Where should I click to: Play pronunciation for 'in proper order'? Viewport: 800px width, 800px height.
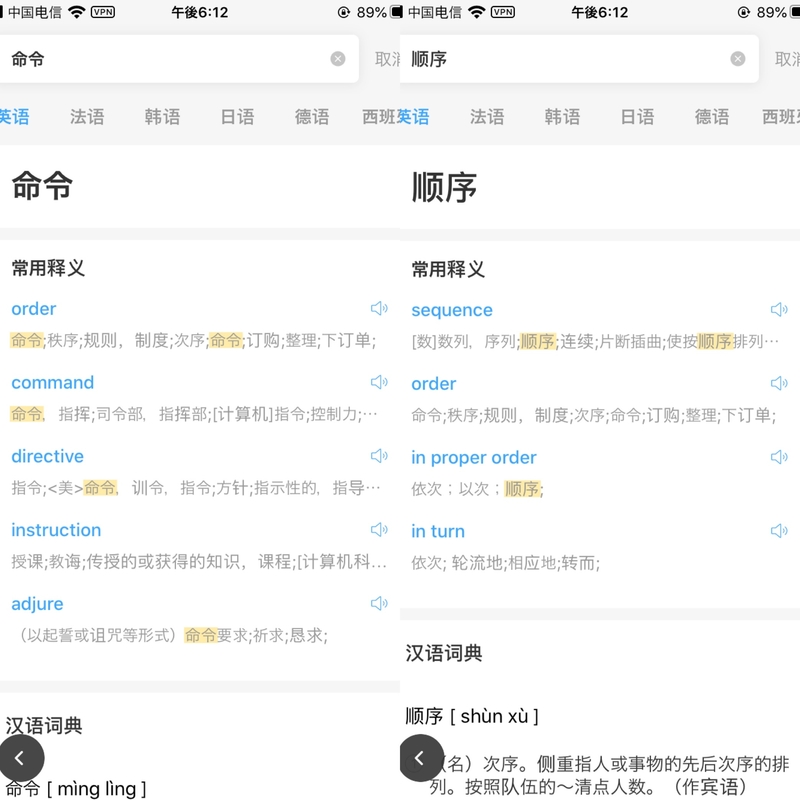coord(779,457)
